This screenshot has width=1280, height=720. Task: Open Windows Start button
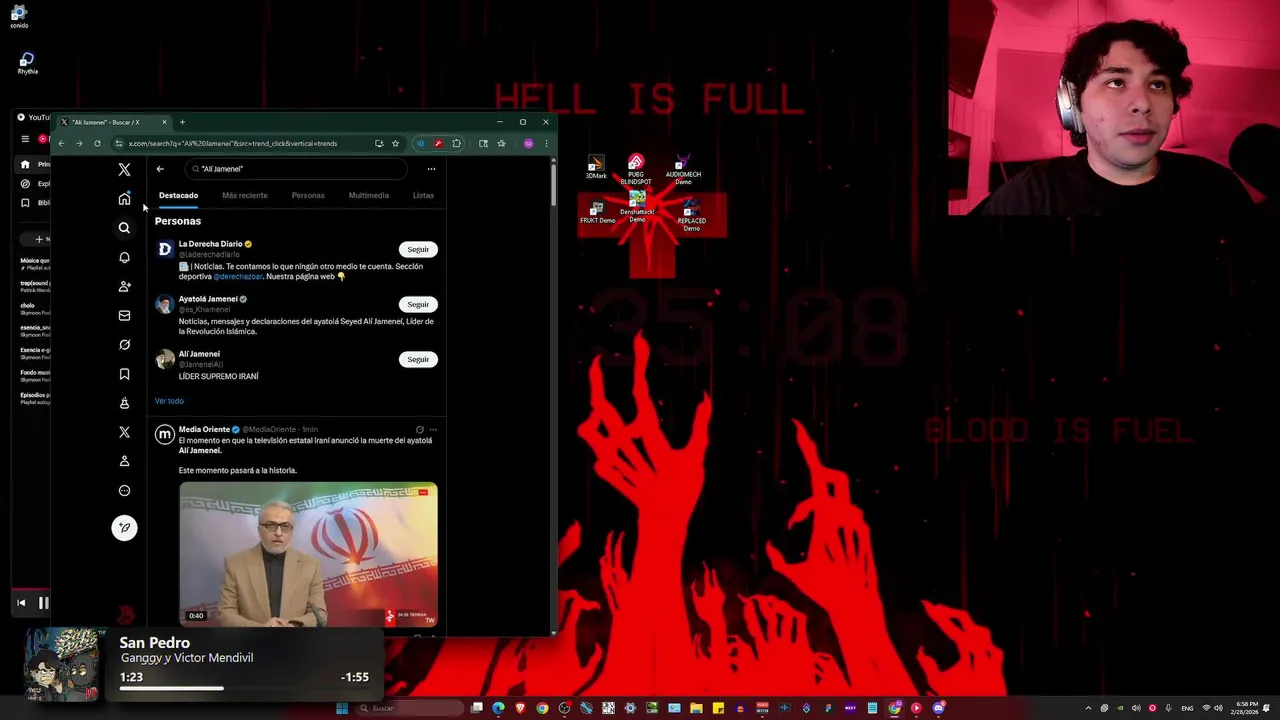[x=342, y=708]
